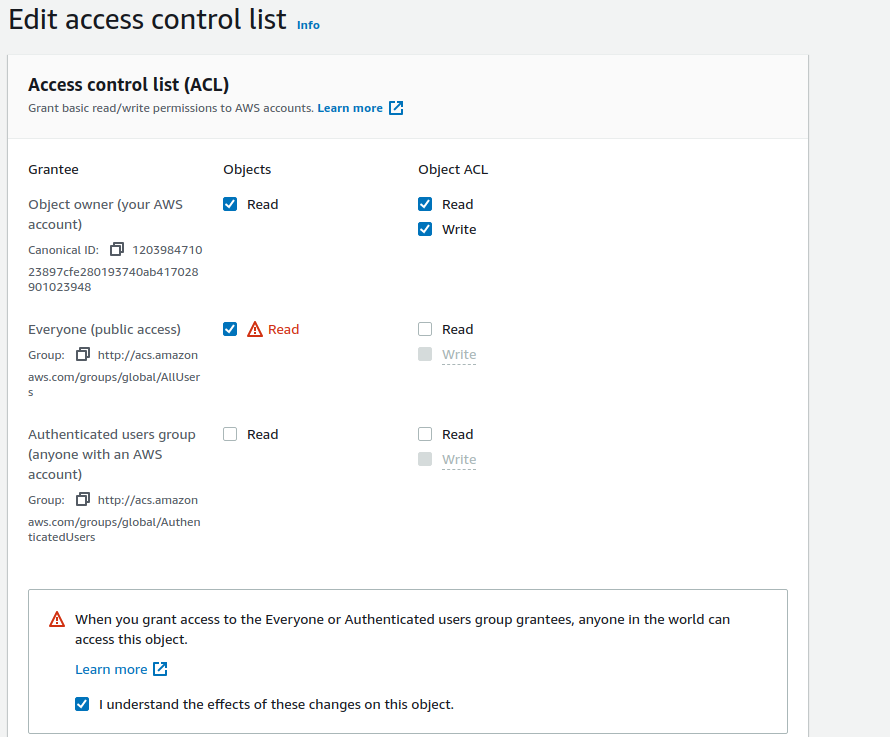
Task: Copy the AllUsers group URI
Action: 83,354
